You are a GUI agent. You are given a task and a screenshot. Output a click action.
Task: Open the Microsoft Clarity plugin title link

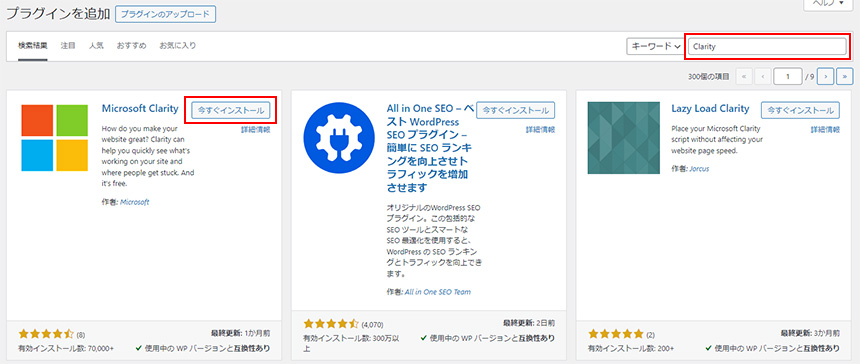point(140,109)
